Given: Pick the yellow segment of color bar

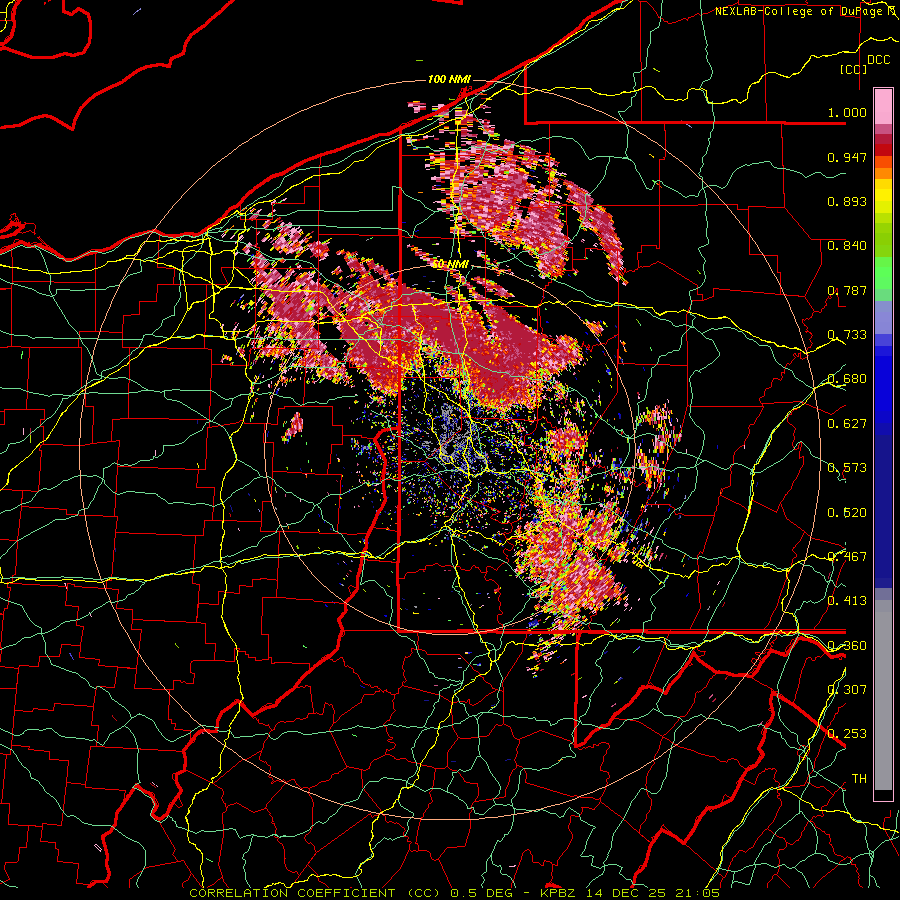Looking at the screenshot, I should [x=883, y=196].
